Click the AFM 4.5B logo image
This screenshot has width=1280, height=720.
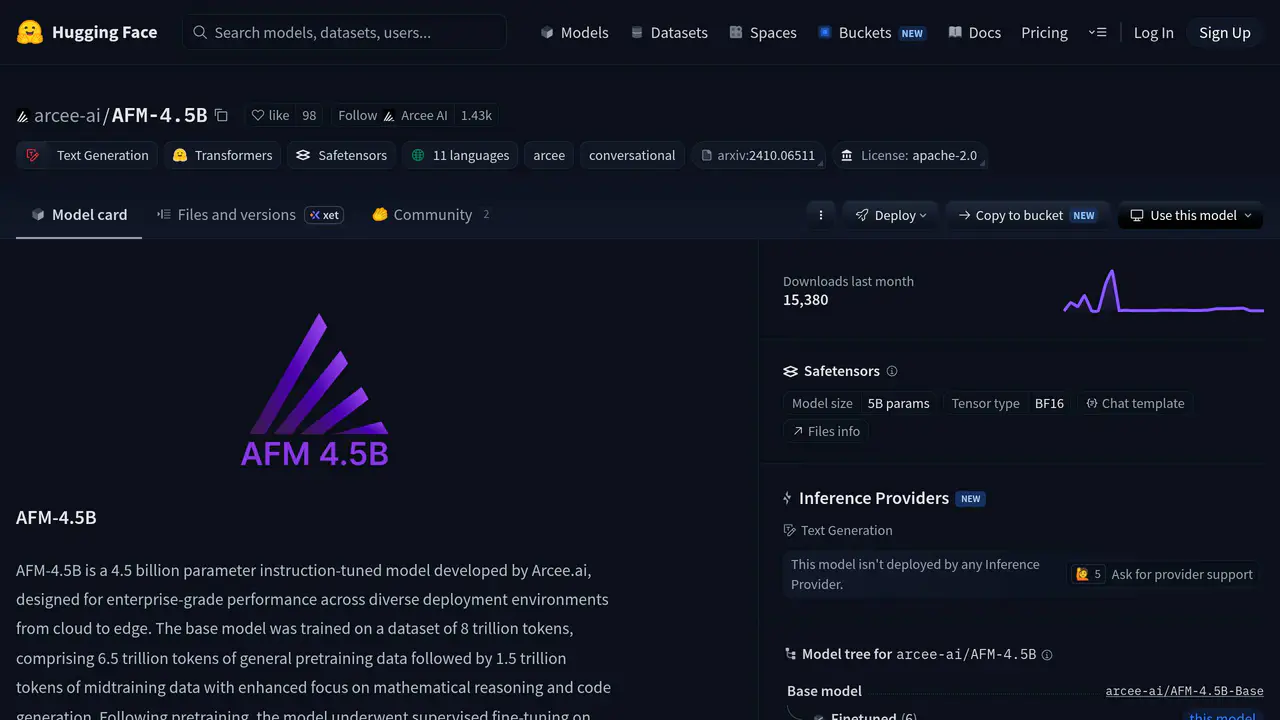(314, 390)
